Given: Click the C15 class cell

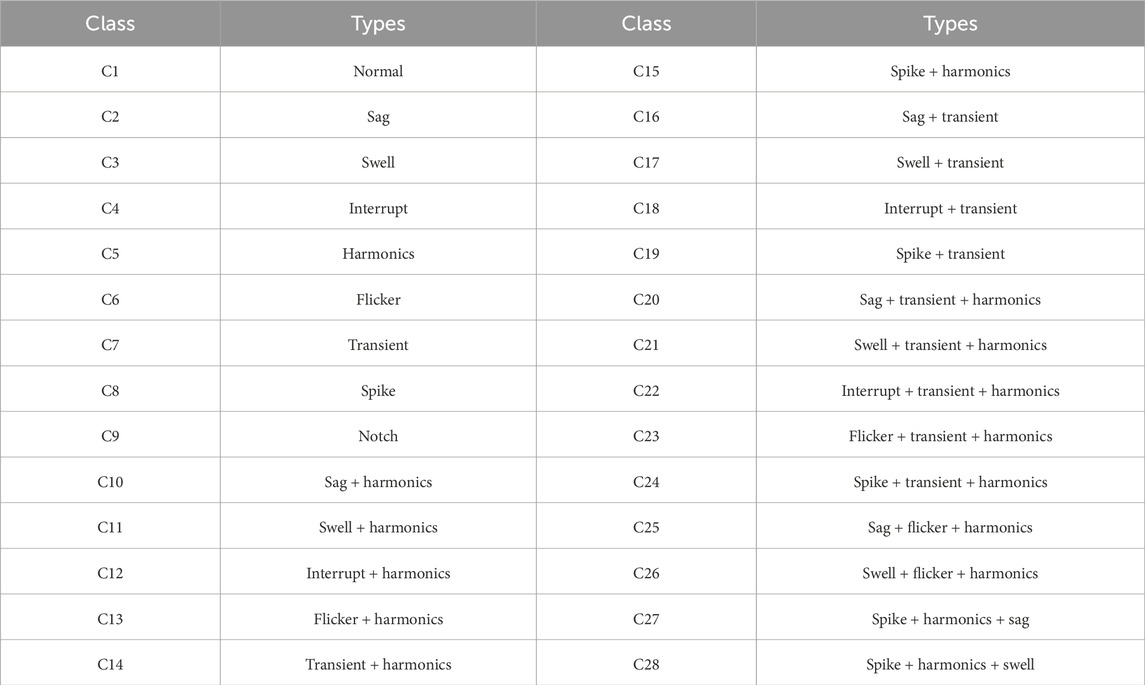Looking at the screenshot, I should click(x=646, y=71).
